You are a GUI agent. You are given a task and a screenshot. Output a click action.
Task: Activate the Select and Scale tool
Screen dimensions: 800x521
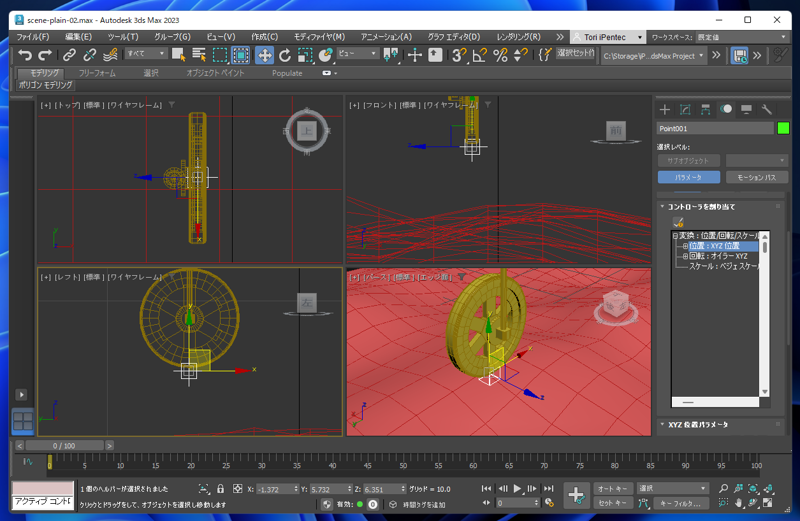tap(305, 55)
